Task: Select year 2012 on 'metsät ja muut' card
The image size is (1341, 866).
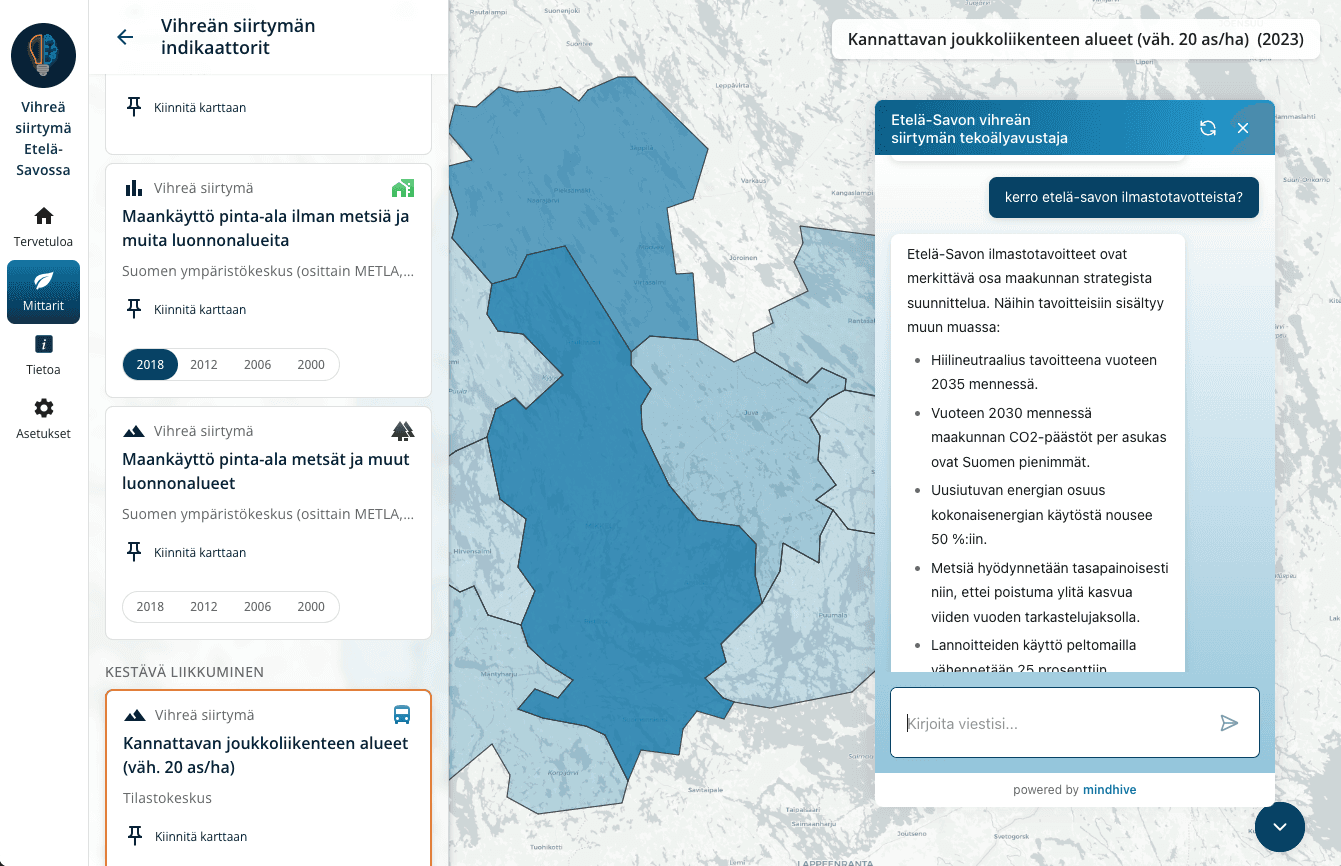Action: 204,607
